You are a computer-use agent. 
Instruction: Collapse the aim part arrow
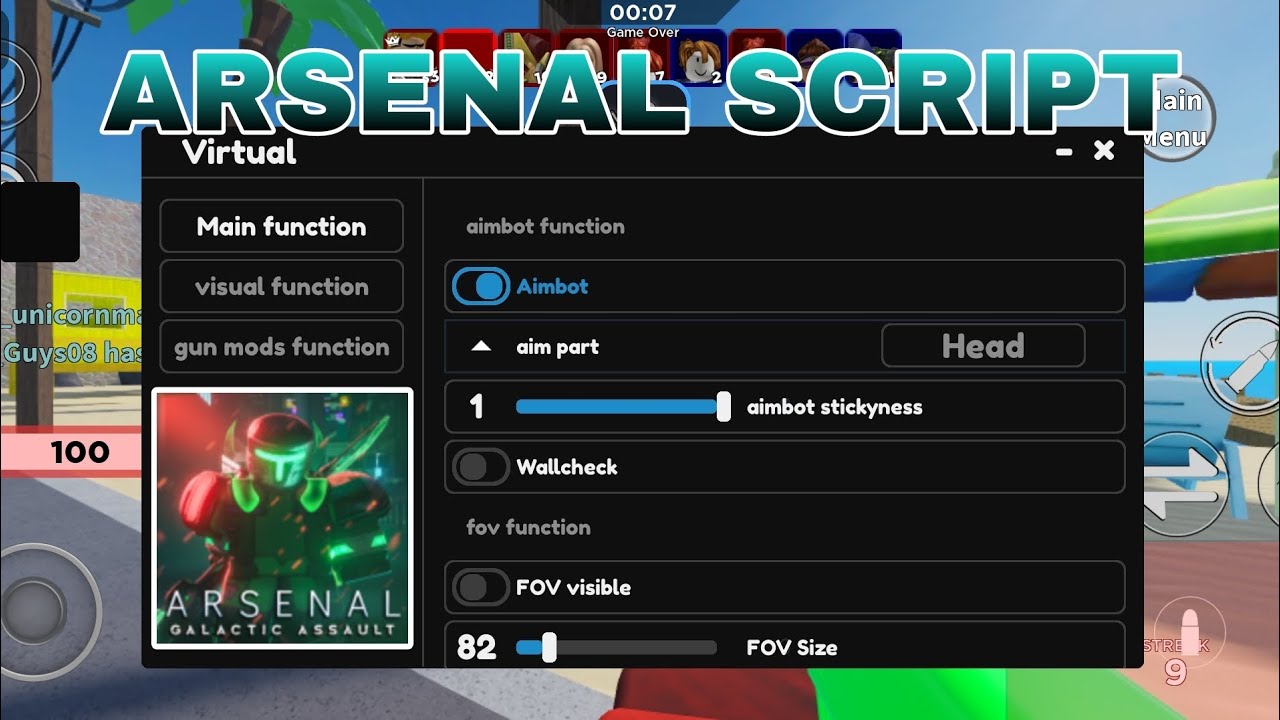[481, 347]
